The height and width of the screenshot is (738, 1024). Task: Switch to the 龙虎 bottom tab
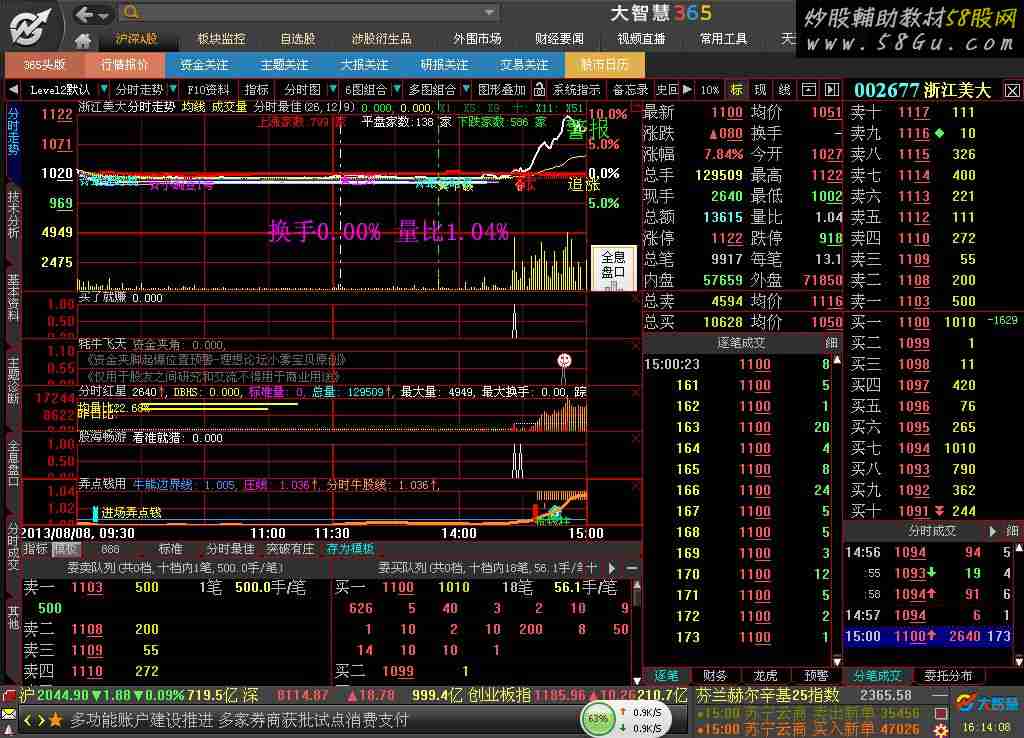(x=765, y=676)
